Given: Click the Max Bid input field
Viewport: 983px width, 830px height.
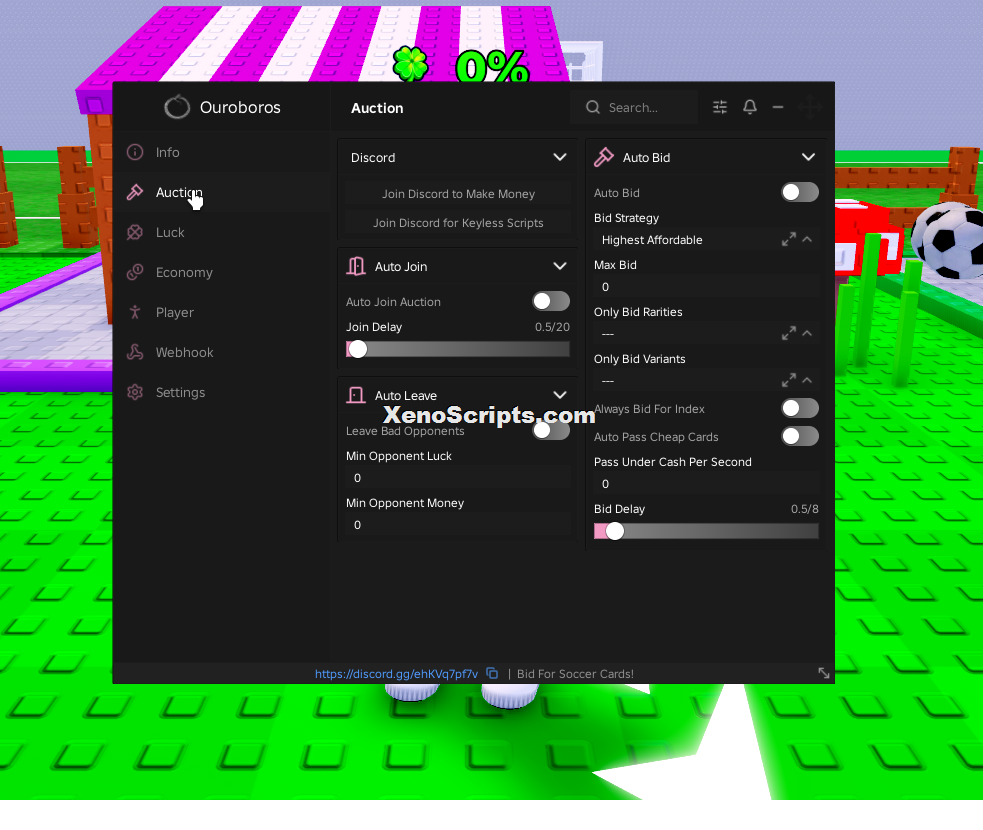Looking at the screenshot, I should (x=706, y=287).
